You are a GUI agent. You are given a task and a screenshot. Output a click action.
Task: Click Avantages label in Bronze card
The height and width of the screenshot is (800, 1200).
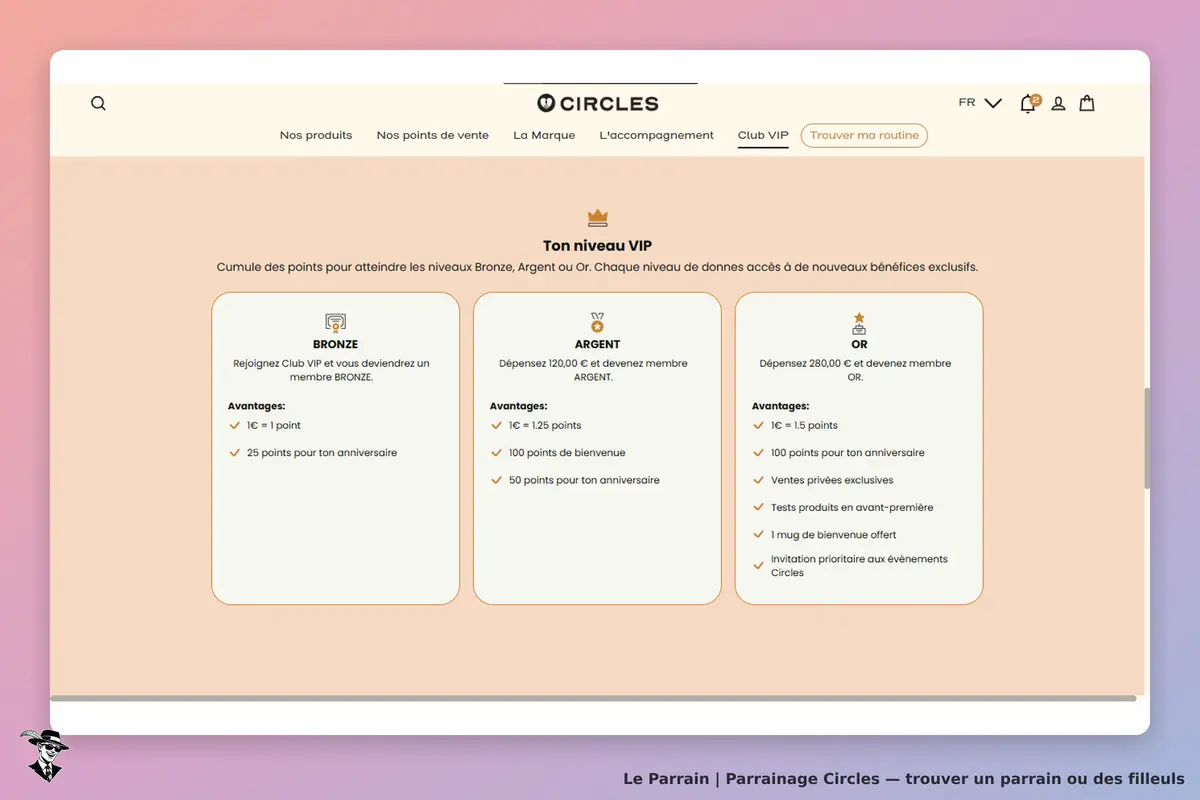257,406
